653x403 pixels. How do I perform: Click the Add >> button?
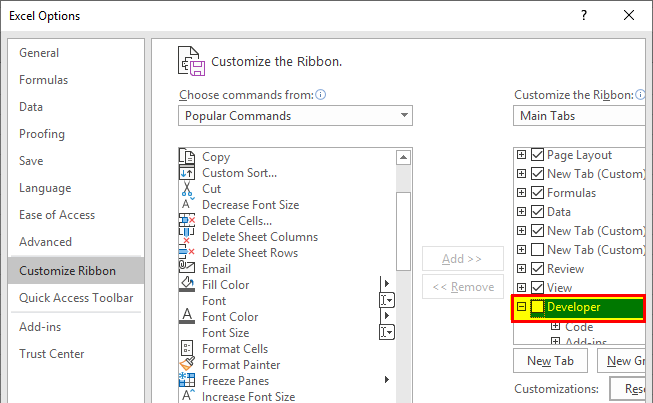pyautogui.click(x=463, y=259)
